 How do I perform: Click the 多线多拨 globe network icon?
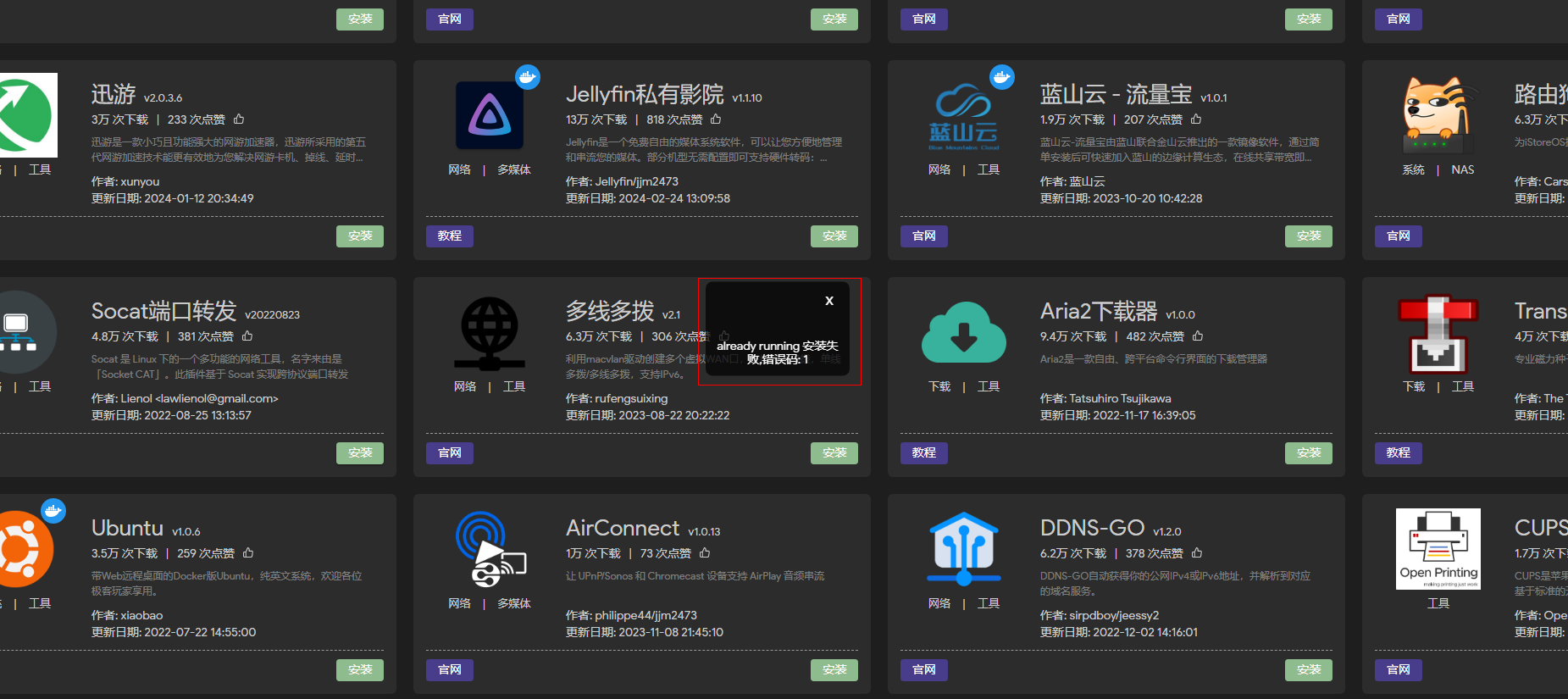pos(489,333)
